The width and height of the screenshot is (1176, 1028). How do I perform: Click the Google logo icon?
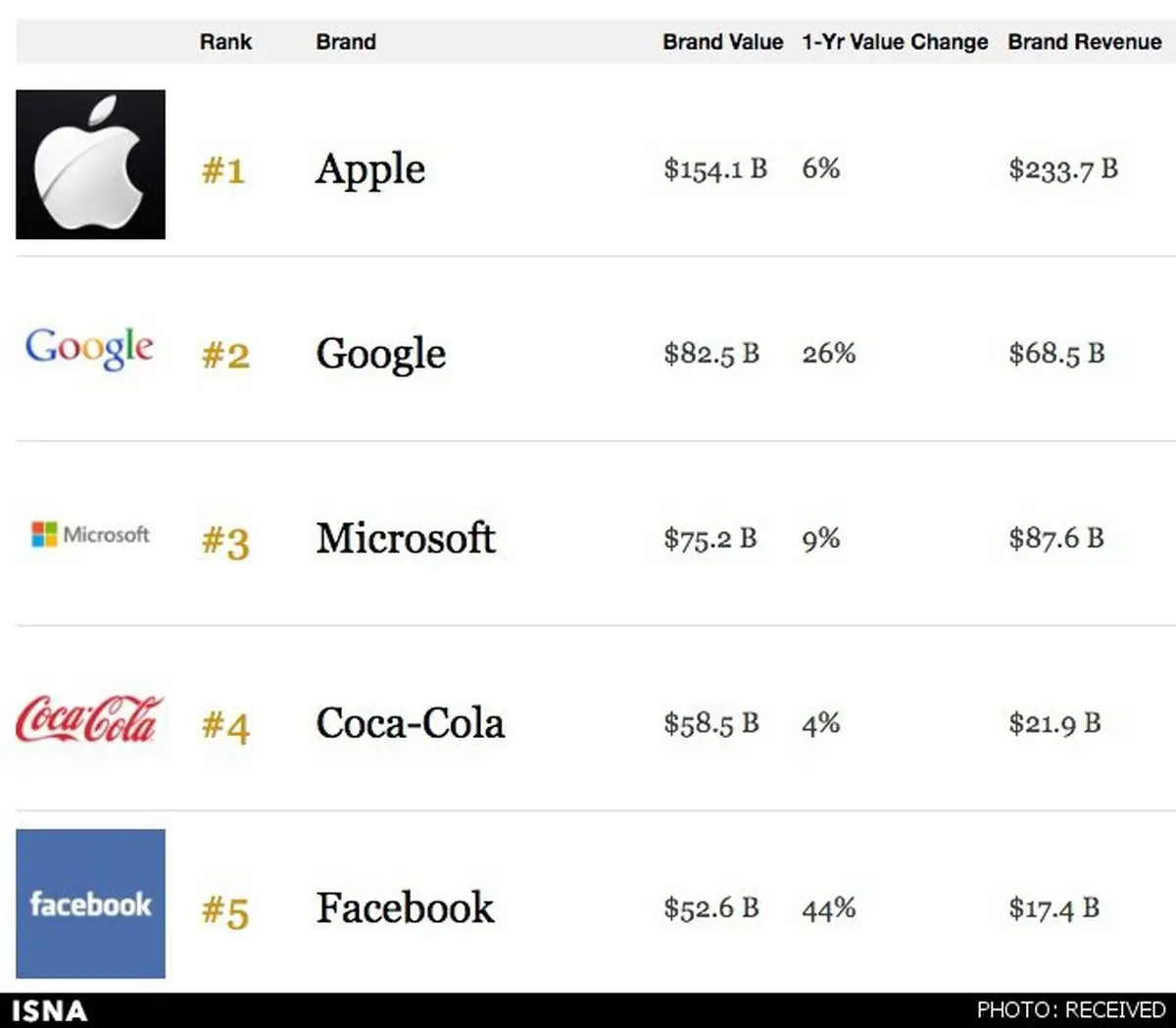pos(89,349)
